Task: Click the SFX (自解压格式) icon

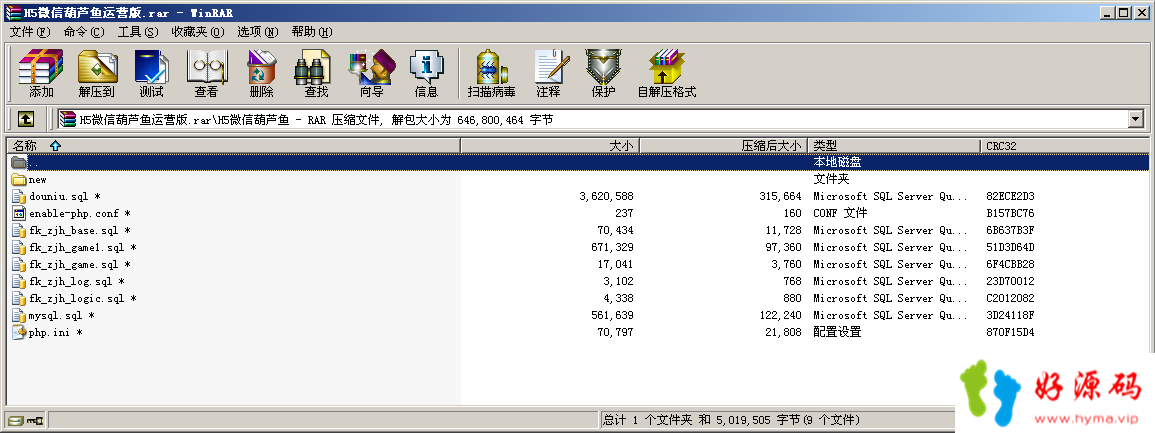Action: tap(667, 74)
